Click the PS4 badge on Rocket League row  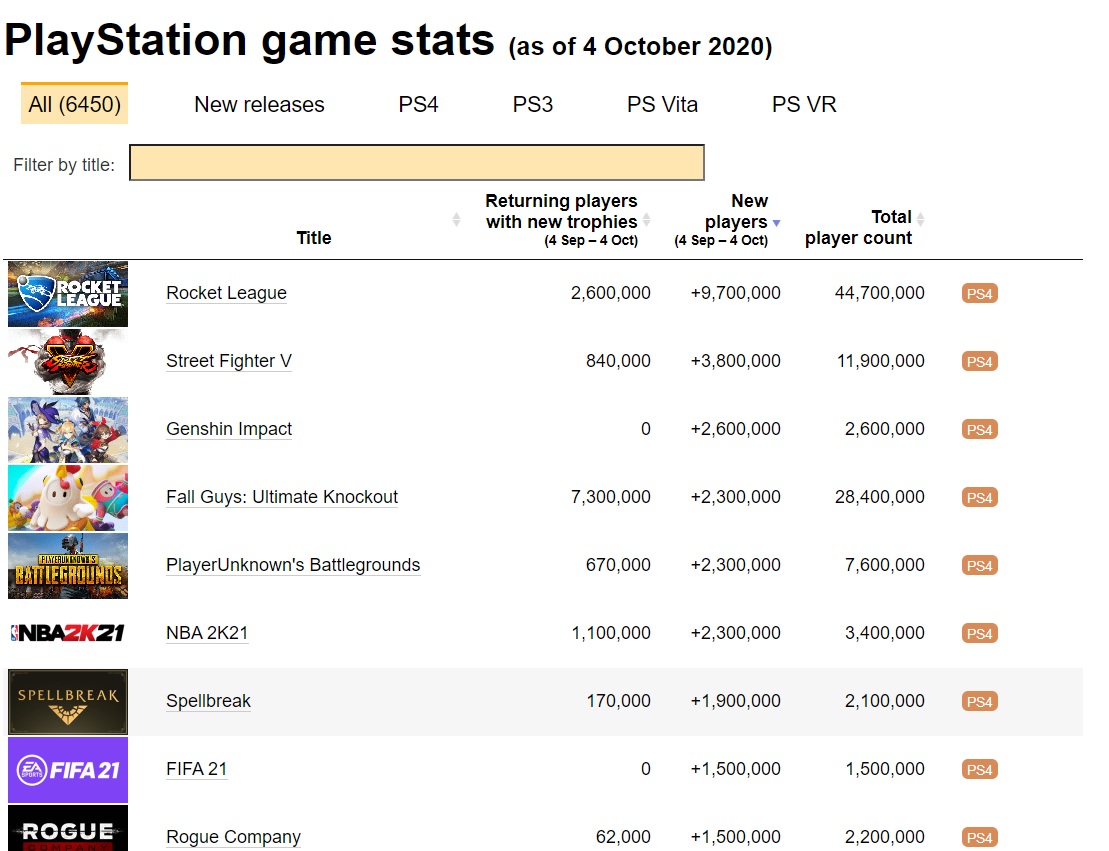tap(979, 294)
